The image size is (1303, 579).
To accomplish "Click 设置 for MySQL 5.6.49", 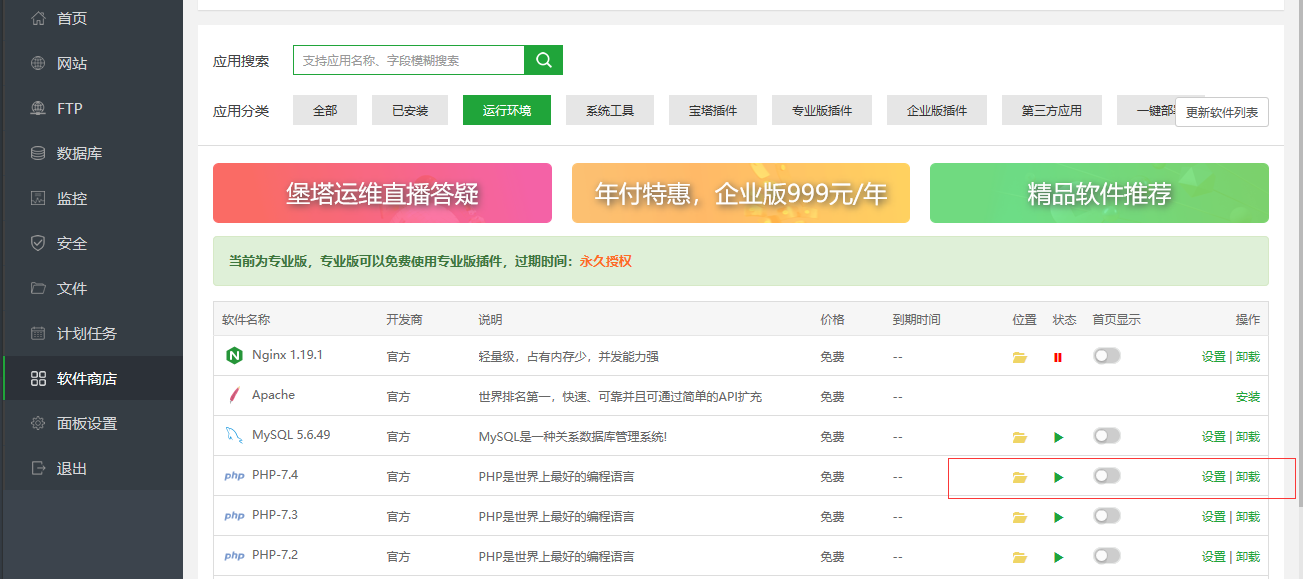I will (1214, 437).
